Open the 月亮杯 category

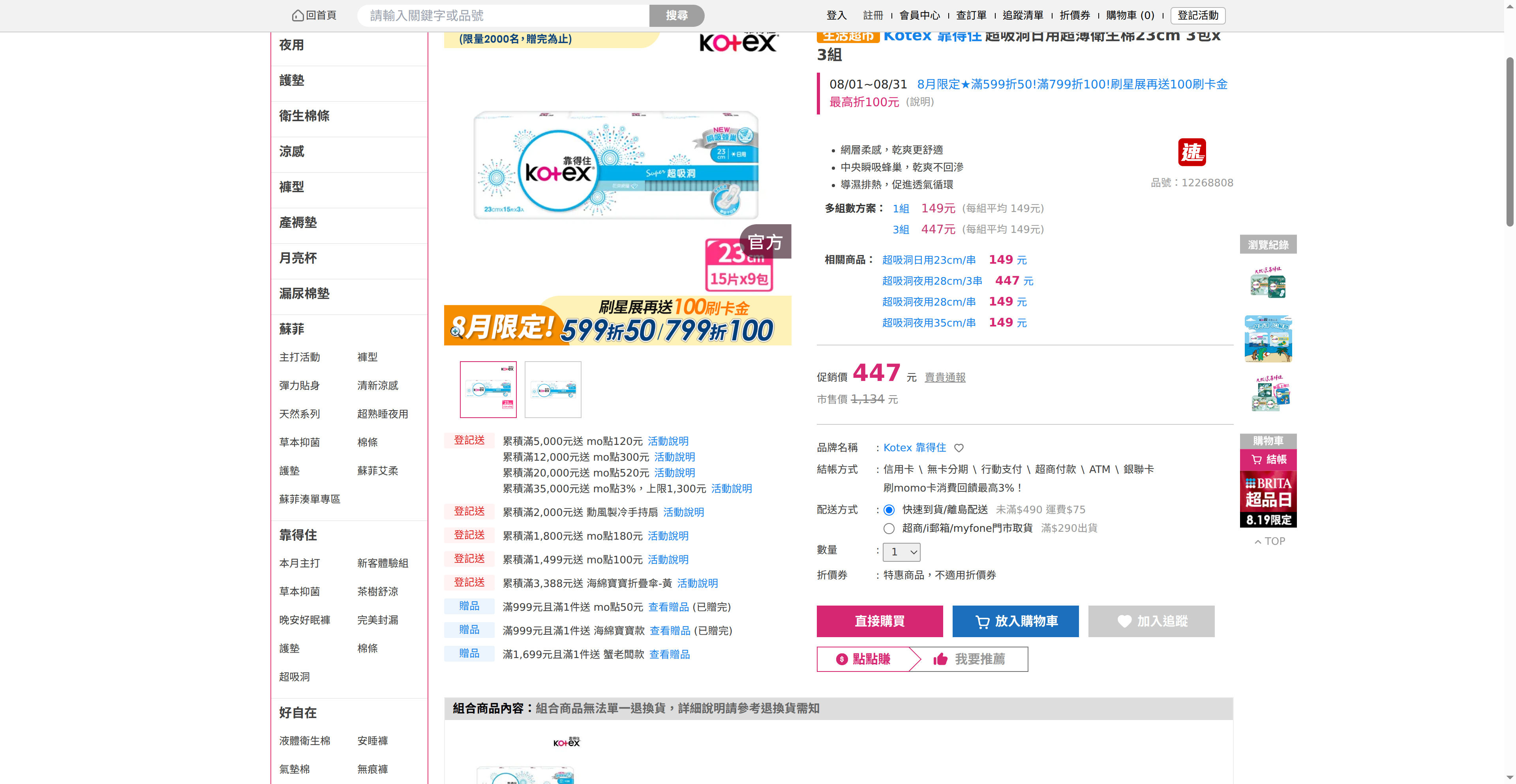[x=298, y=259]
